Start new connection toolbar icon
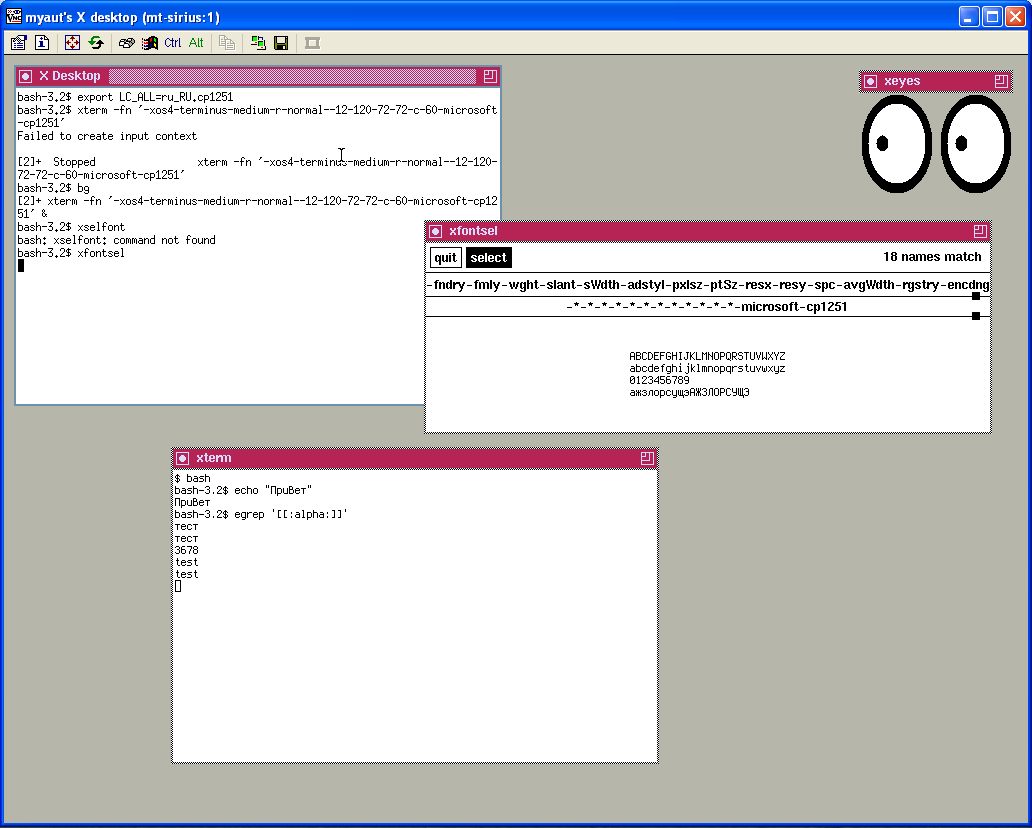 pyautogui.click(x=258, y=43)
